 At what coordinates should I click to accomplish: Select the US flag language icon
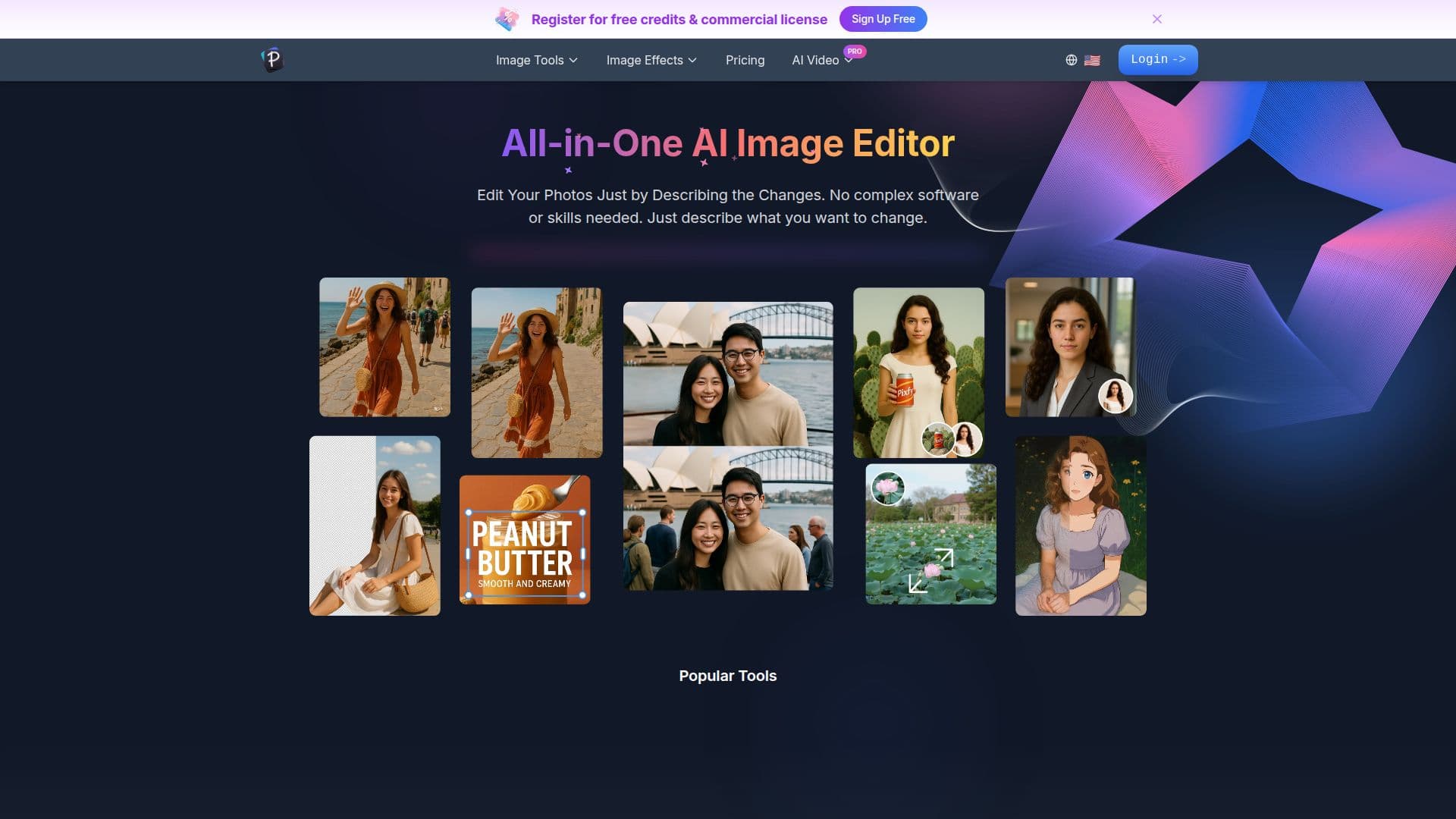[x=1092, y=60]
